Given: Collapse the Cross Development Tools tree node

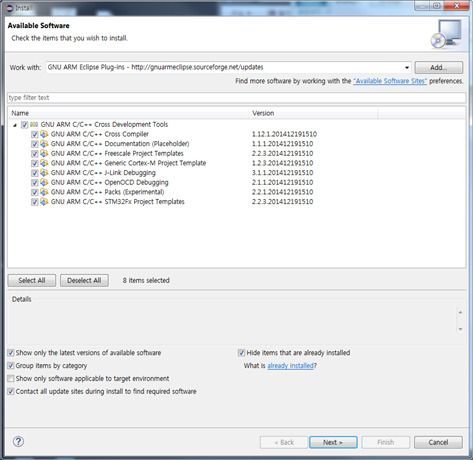Looking at the screenshot, I should [15, 125].
